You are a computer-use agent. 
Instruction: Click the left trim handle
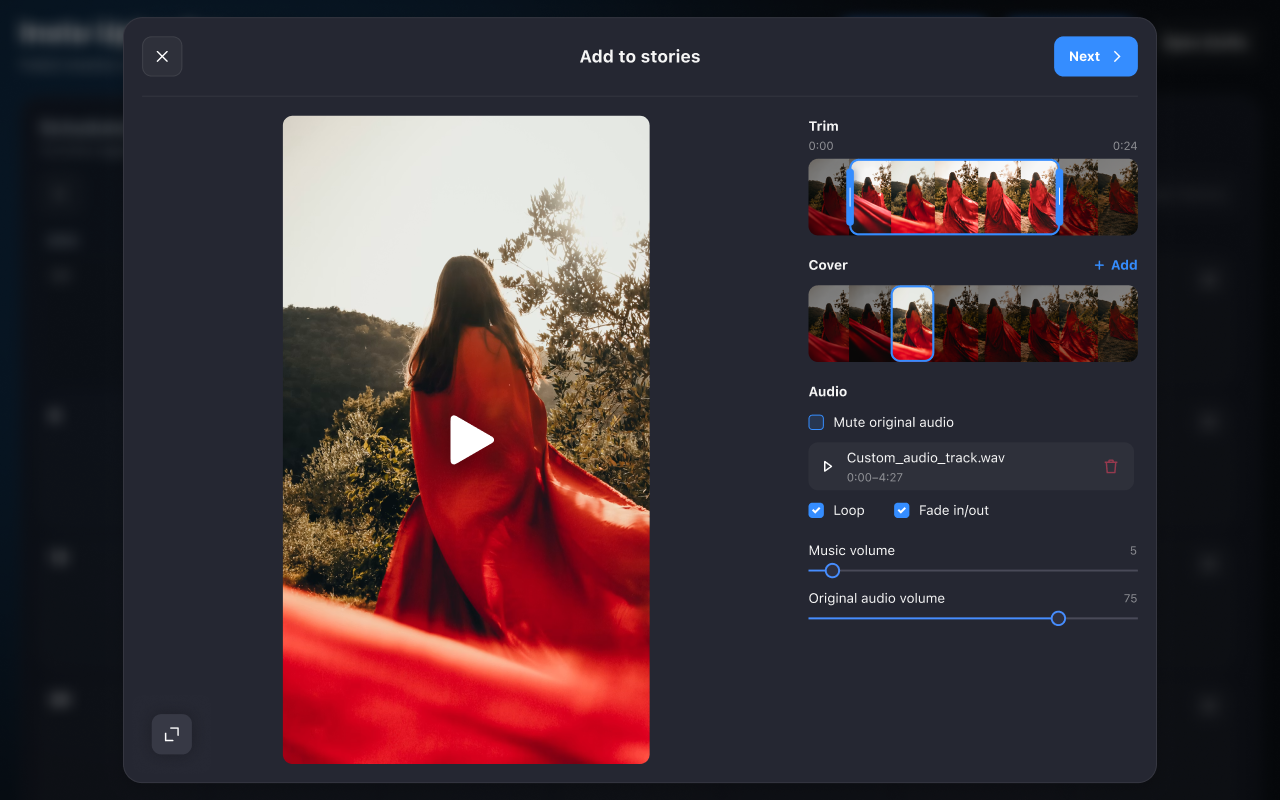click(850, 197)
